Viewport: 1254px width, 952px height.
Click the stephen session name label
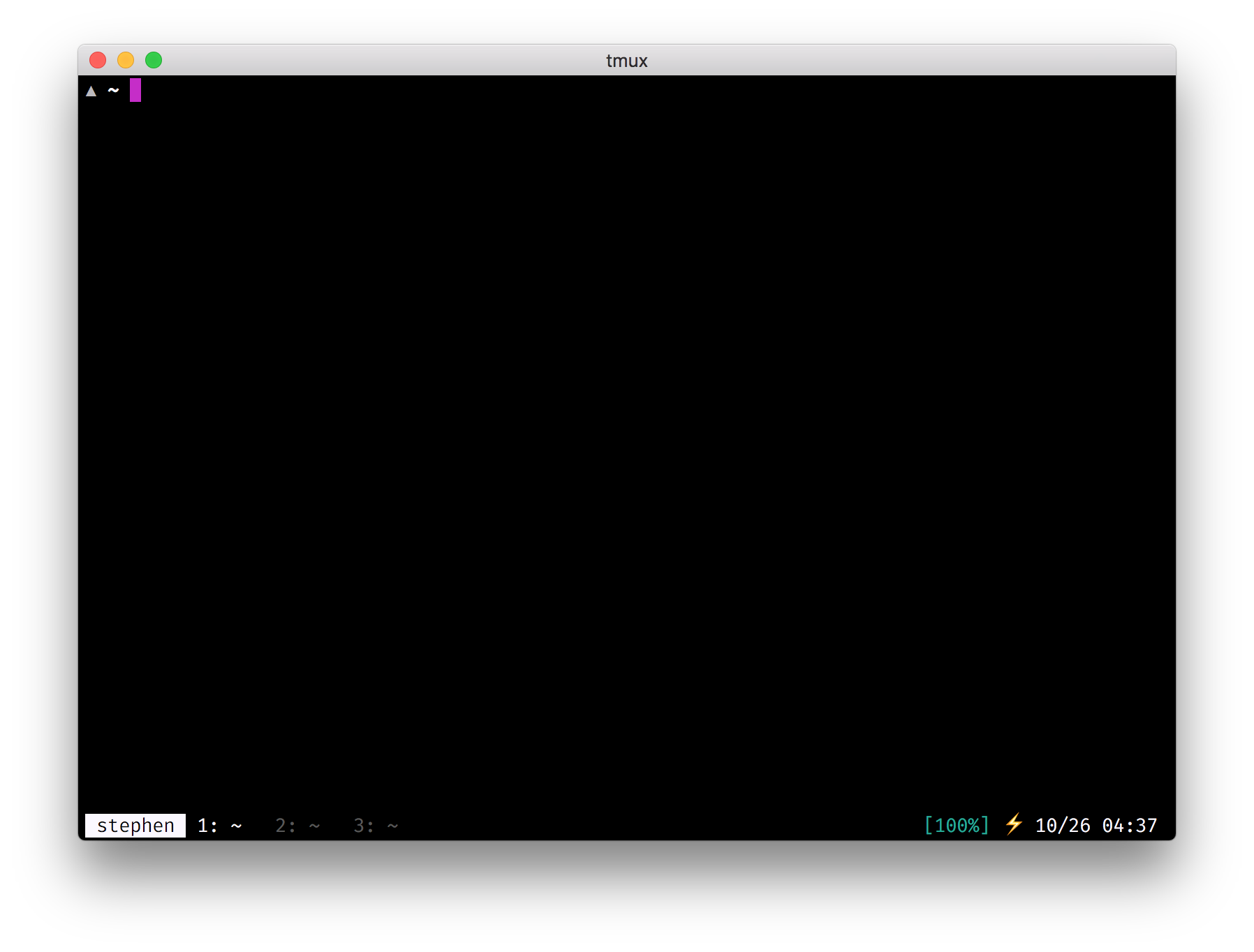coord(135,826)
